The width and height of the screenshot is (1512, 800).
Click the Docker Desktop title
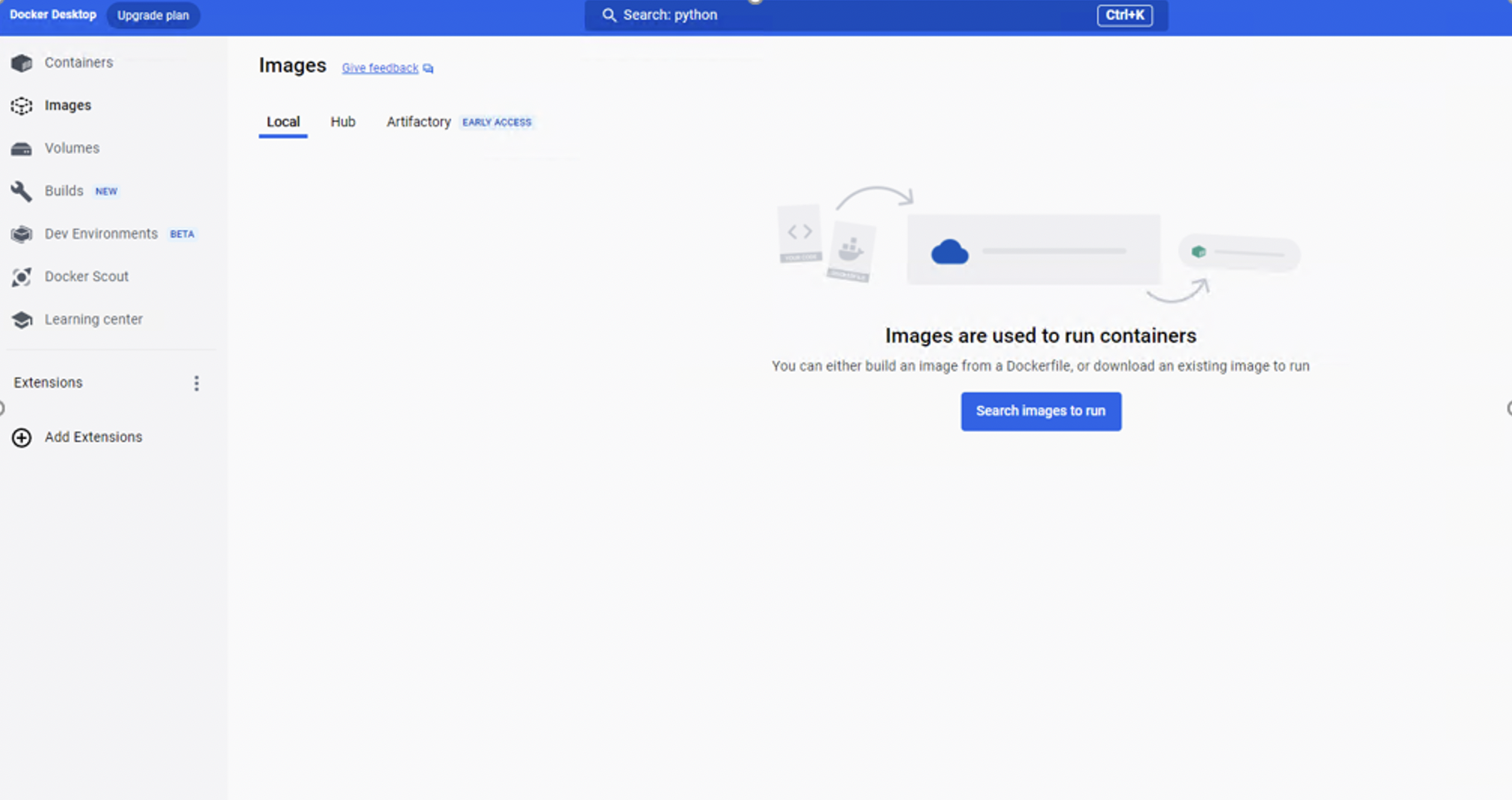tap(53, 15)
